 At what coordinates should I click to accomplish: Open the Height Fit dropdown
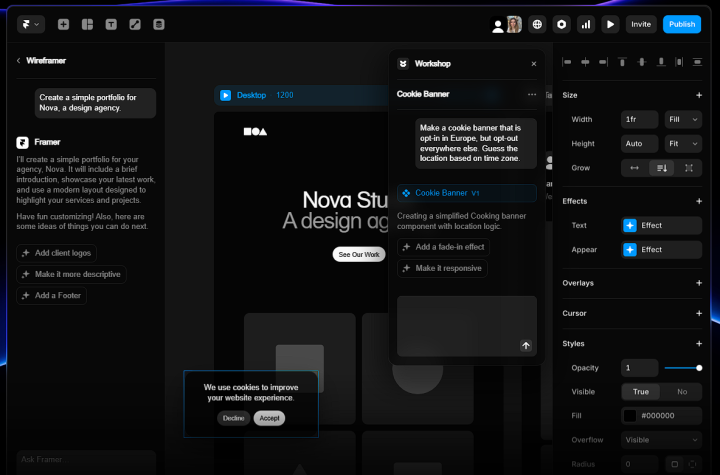683,144
